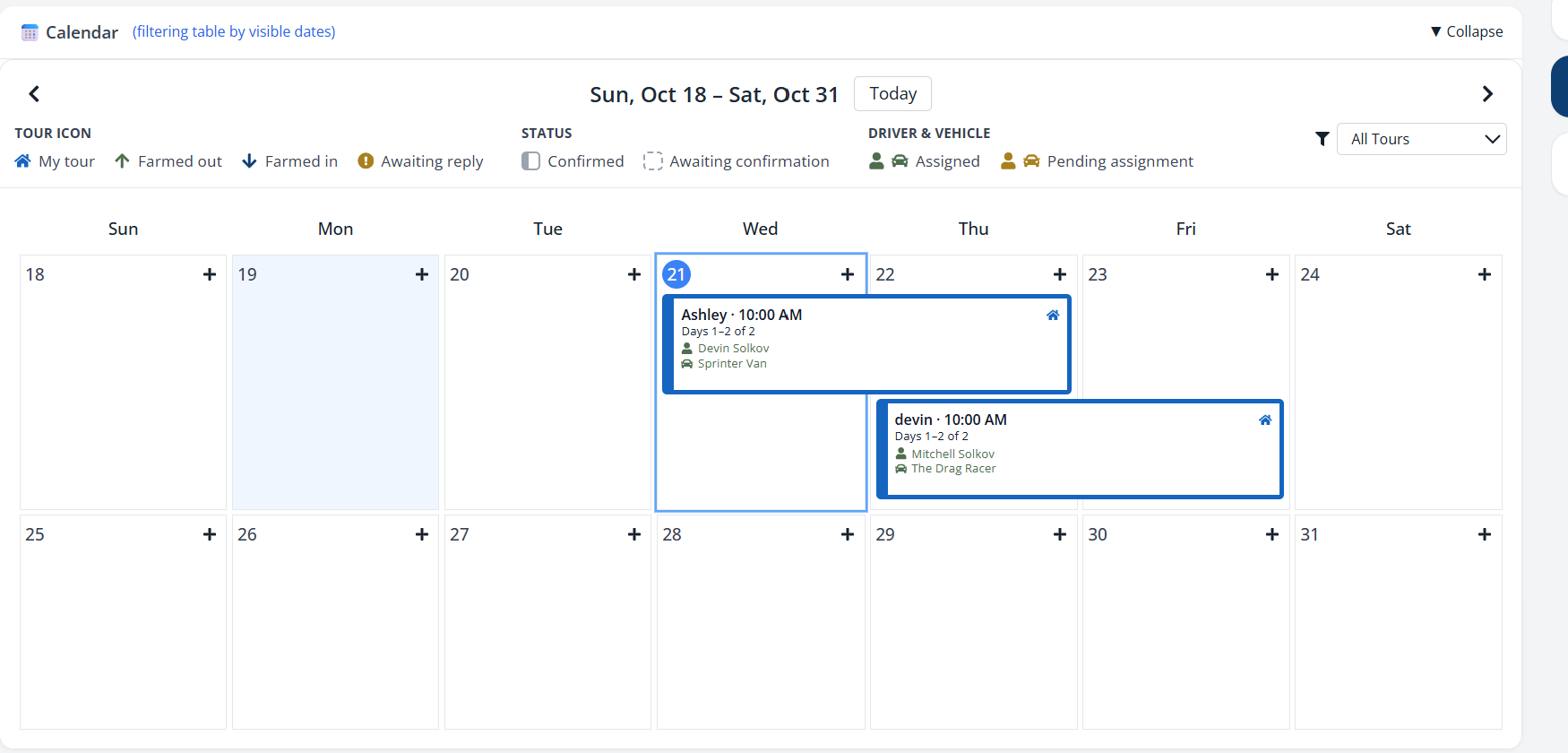Select the date number 19

(x=247, y=274)
